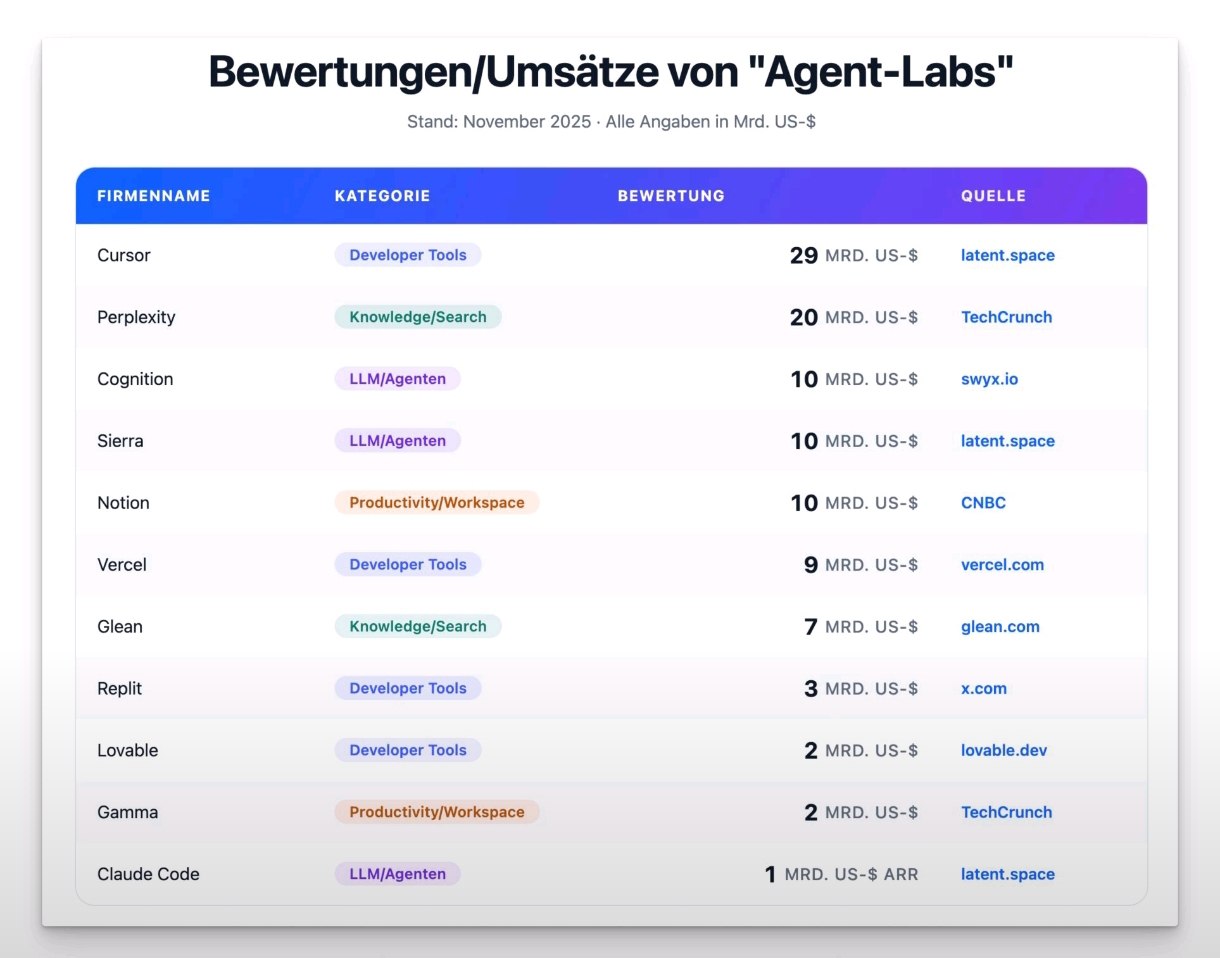Open the vercel.com source link
Viewport: 1220px width, 958px height.
[x=1002, y=565]
